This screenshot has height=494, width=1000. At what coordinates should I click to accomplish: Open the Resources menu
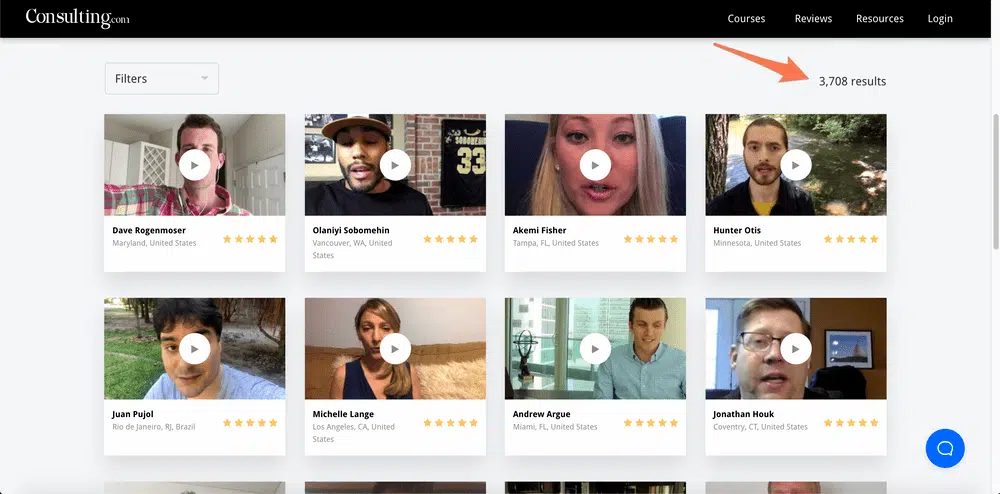(x=879, y=18)
